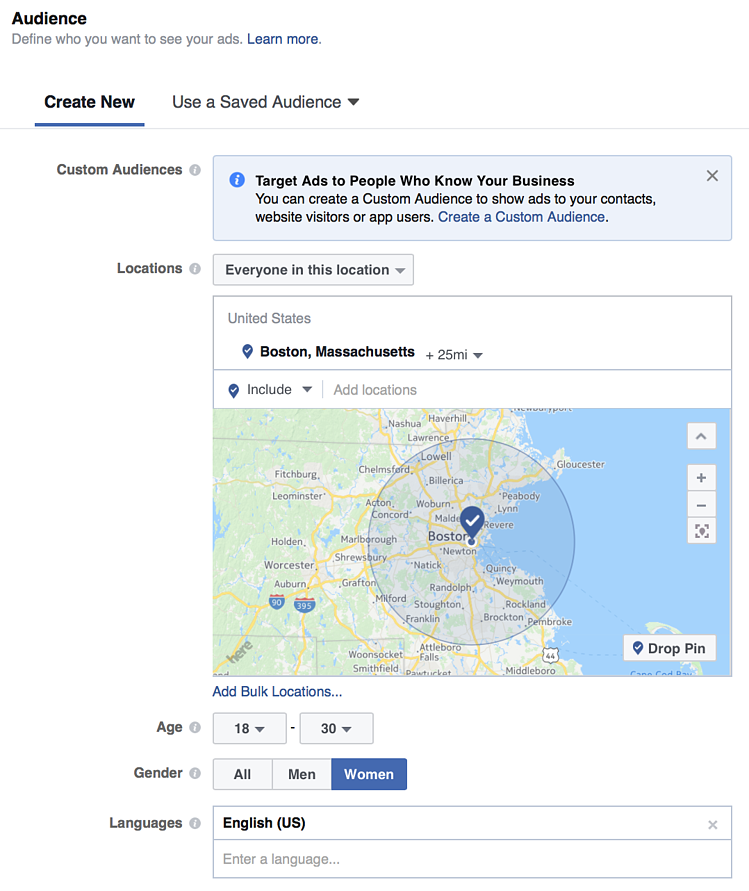This screenshot has height=891, width=749.
Task: Select All gender option
Action: 242,774
